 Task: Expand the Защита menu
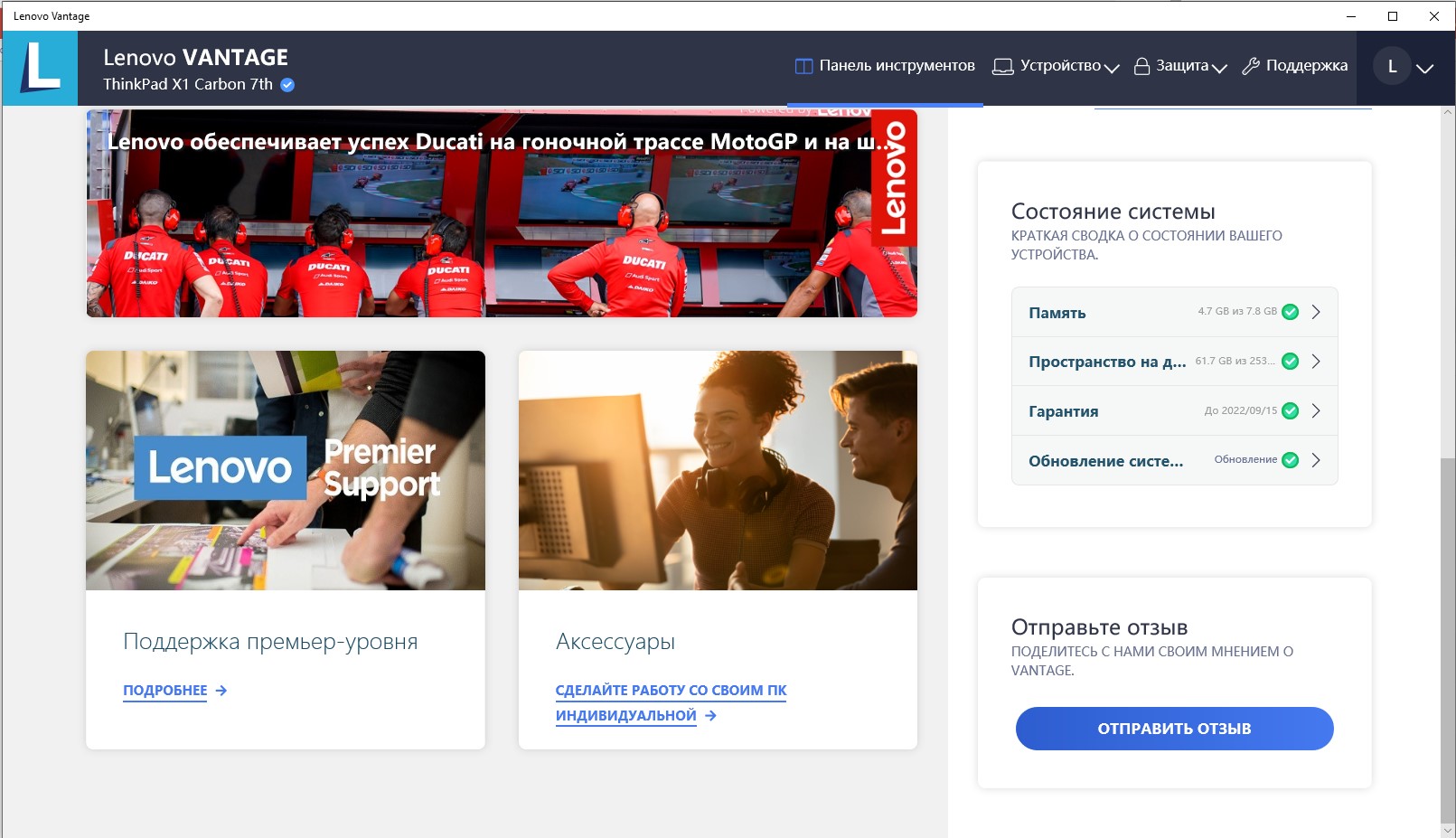pos(1180,66)
